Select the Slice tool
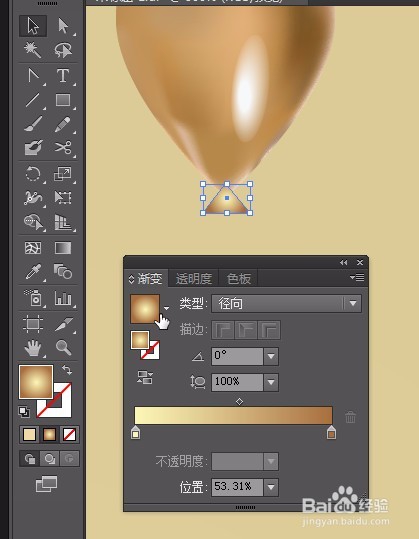This screenshot has height=539, width=419. coord(63,324)
